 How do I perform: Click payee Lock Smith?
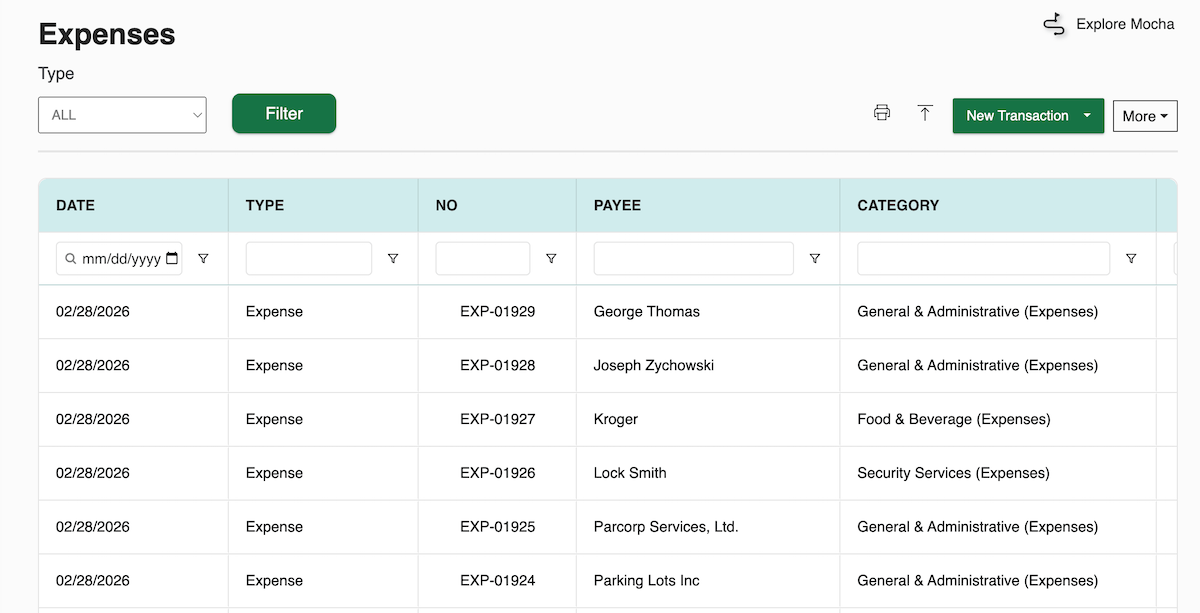pos(630,473)
